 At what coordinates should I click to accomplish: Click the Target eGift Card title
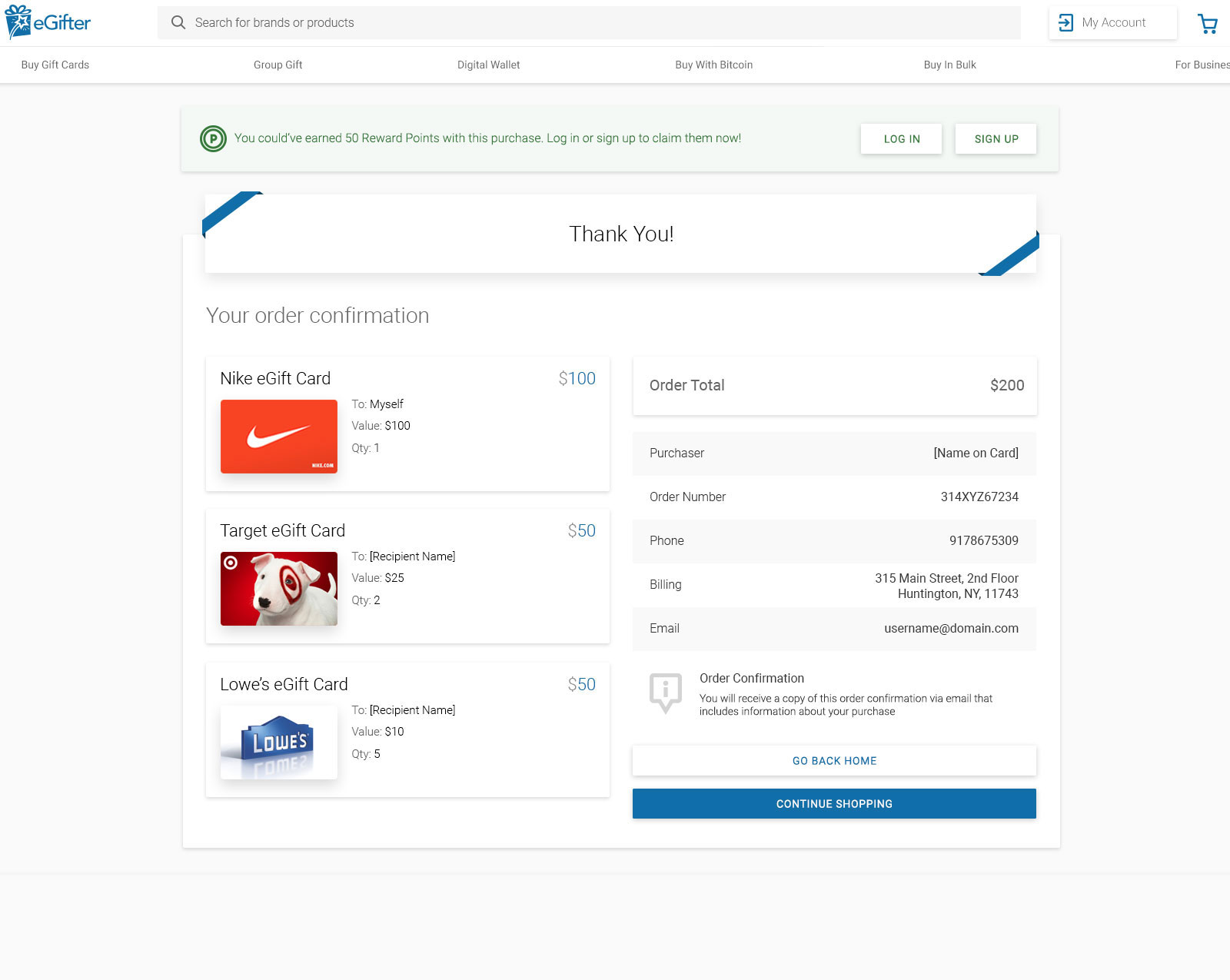point(283,530)
